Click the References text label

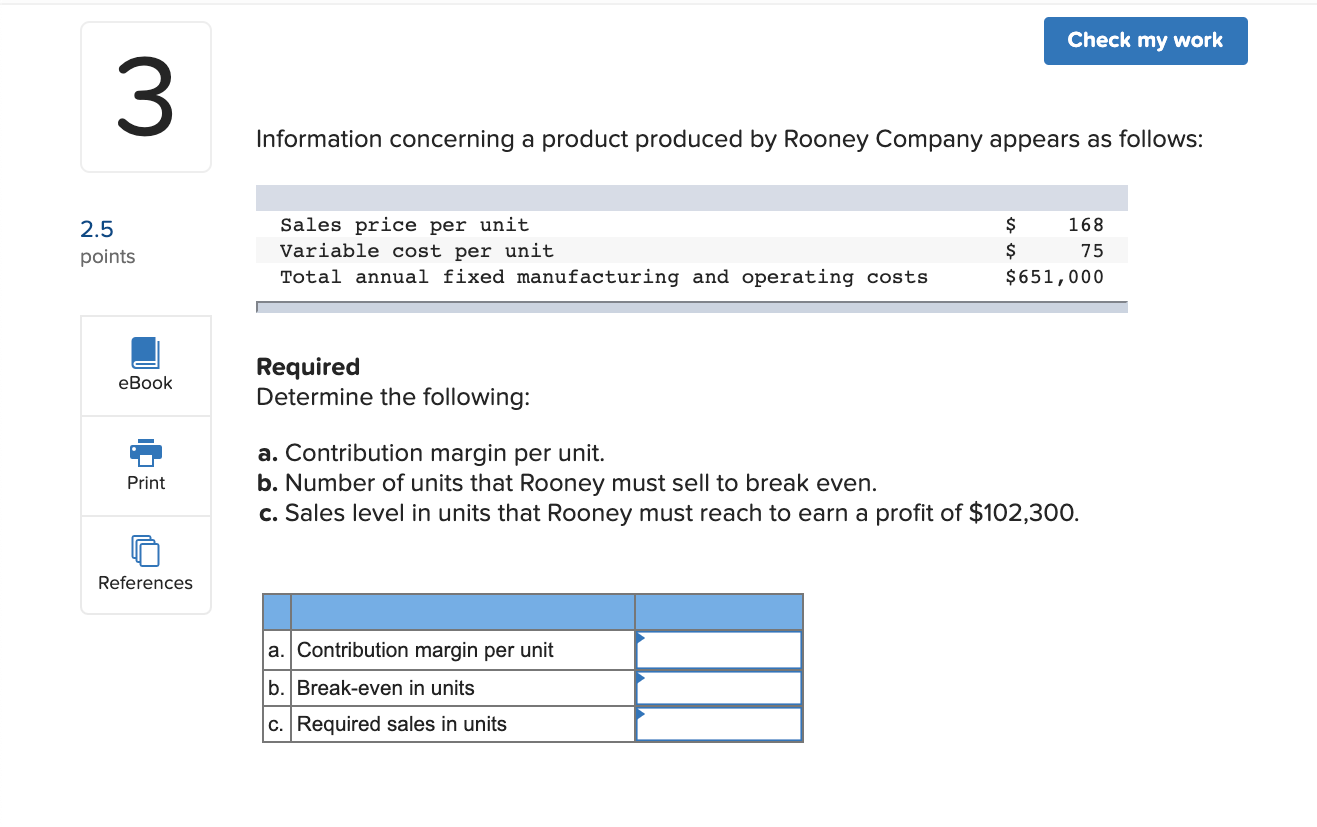145,582
